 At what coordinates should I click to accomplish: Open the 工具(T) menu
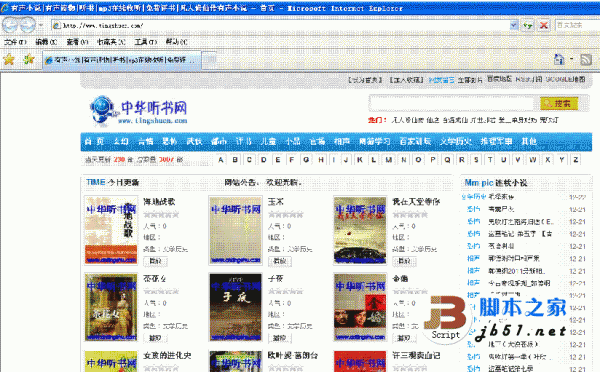(146, 42)
